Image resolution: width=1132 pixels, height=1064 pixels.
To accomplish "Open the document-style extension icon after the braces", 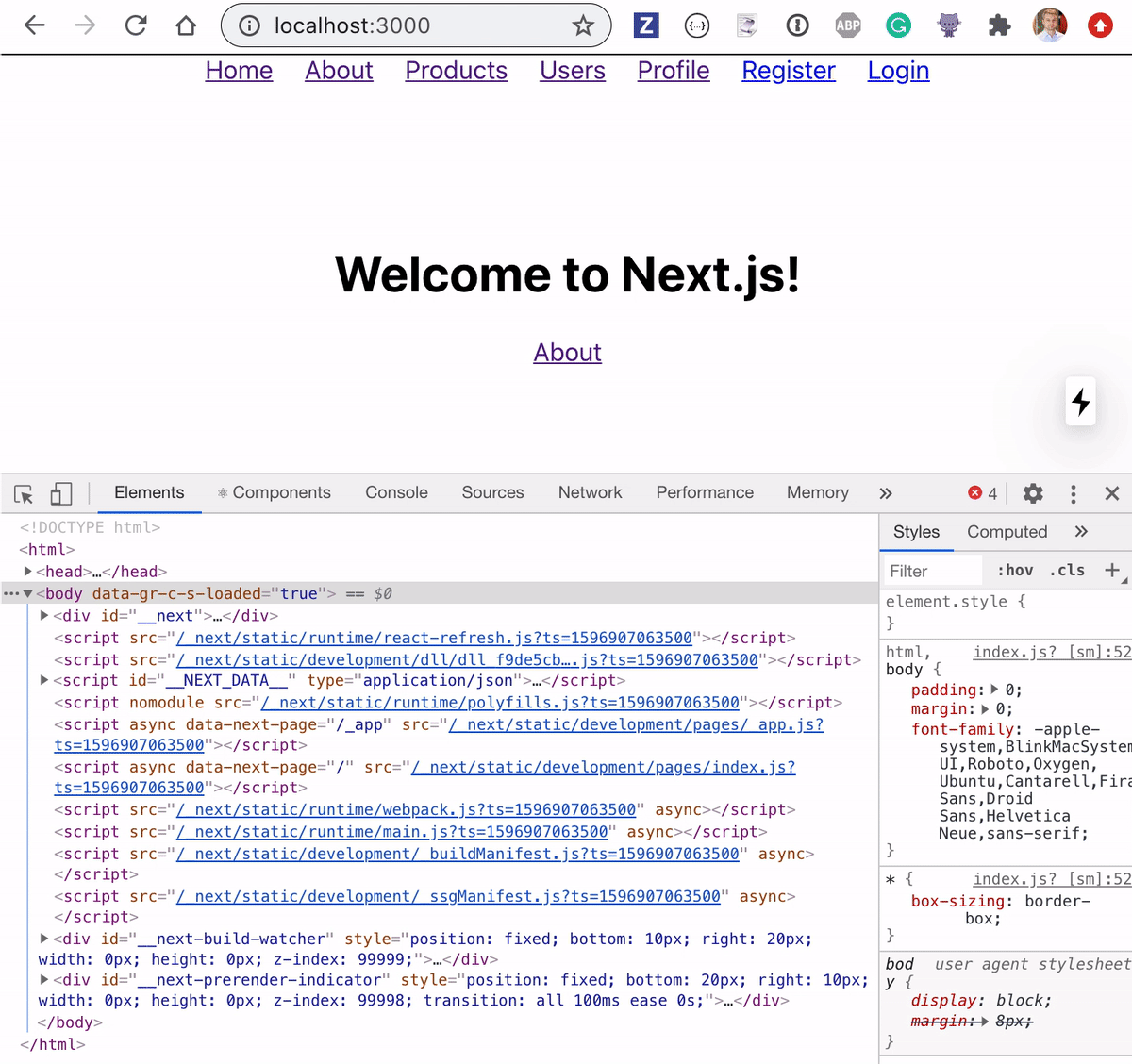I will (x=747, y=25).
